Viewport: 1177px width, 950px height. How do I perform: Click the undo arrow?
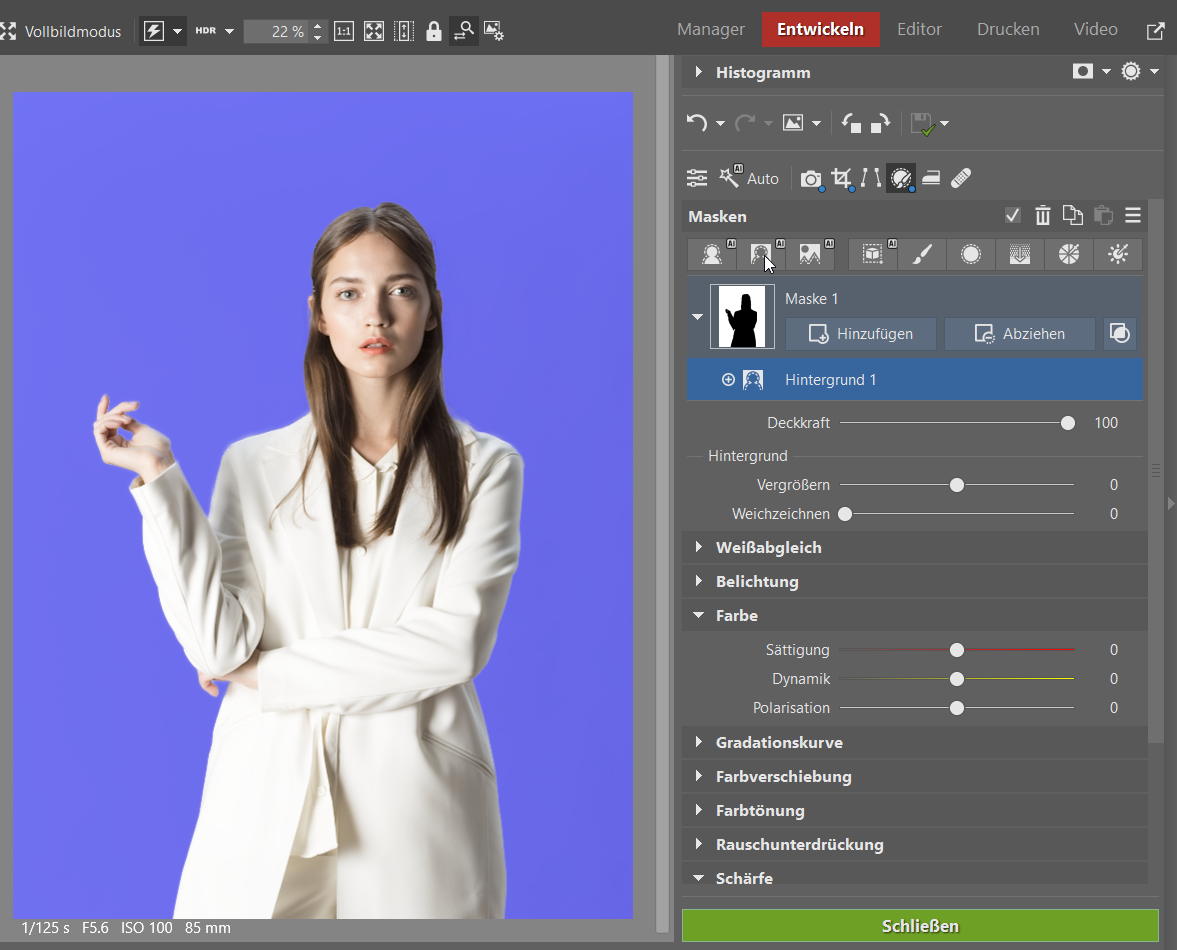[697, 123]
